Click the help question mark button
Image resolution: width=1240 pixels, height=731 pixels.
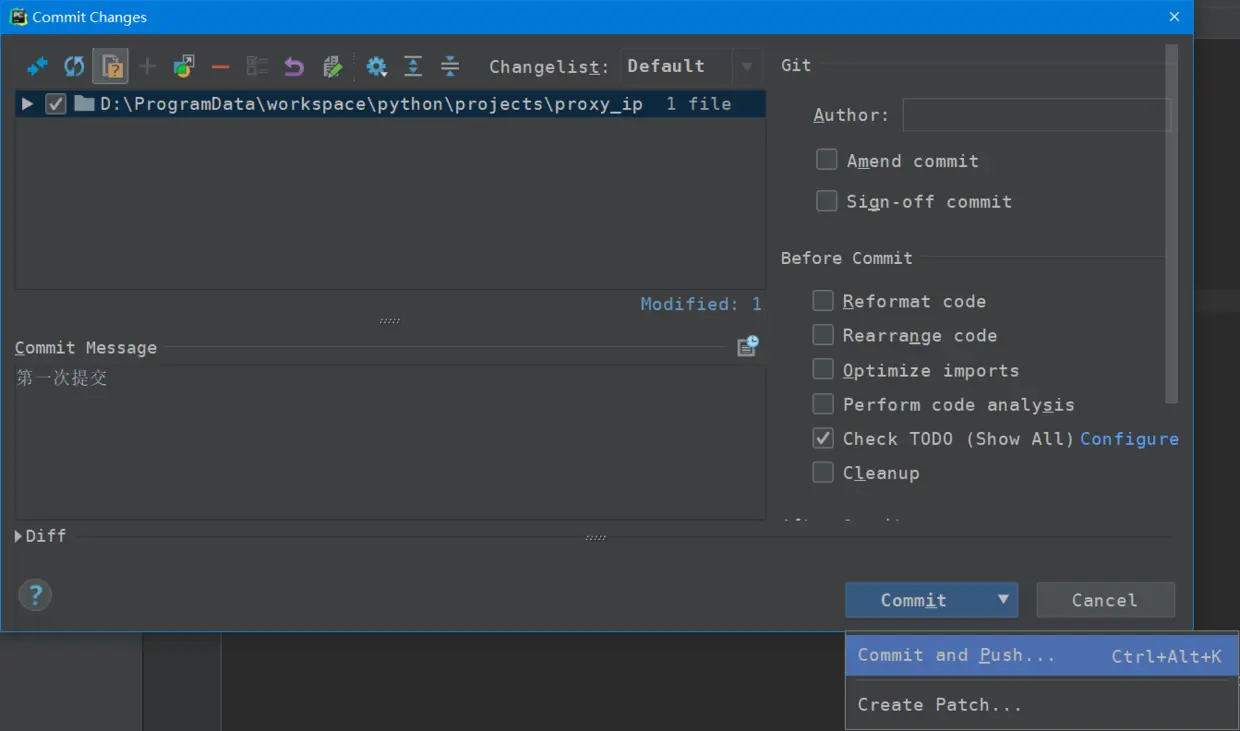[35, 596]
